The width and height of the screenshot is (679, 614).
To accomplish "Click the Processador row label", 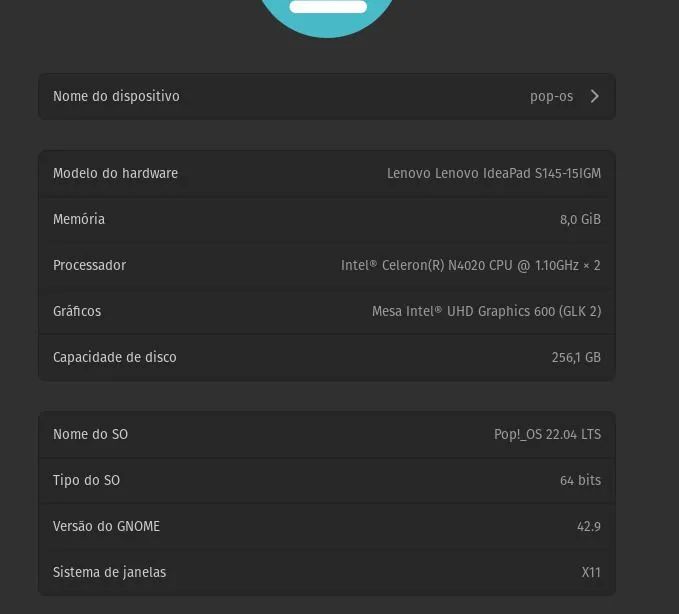I will pos(89,265).
